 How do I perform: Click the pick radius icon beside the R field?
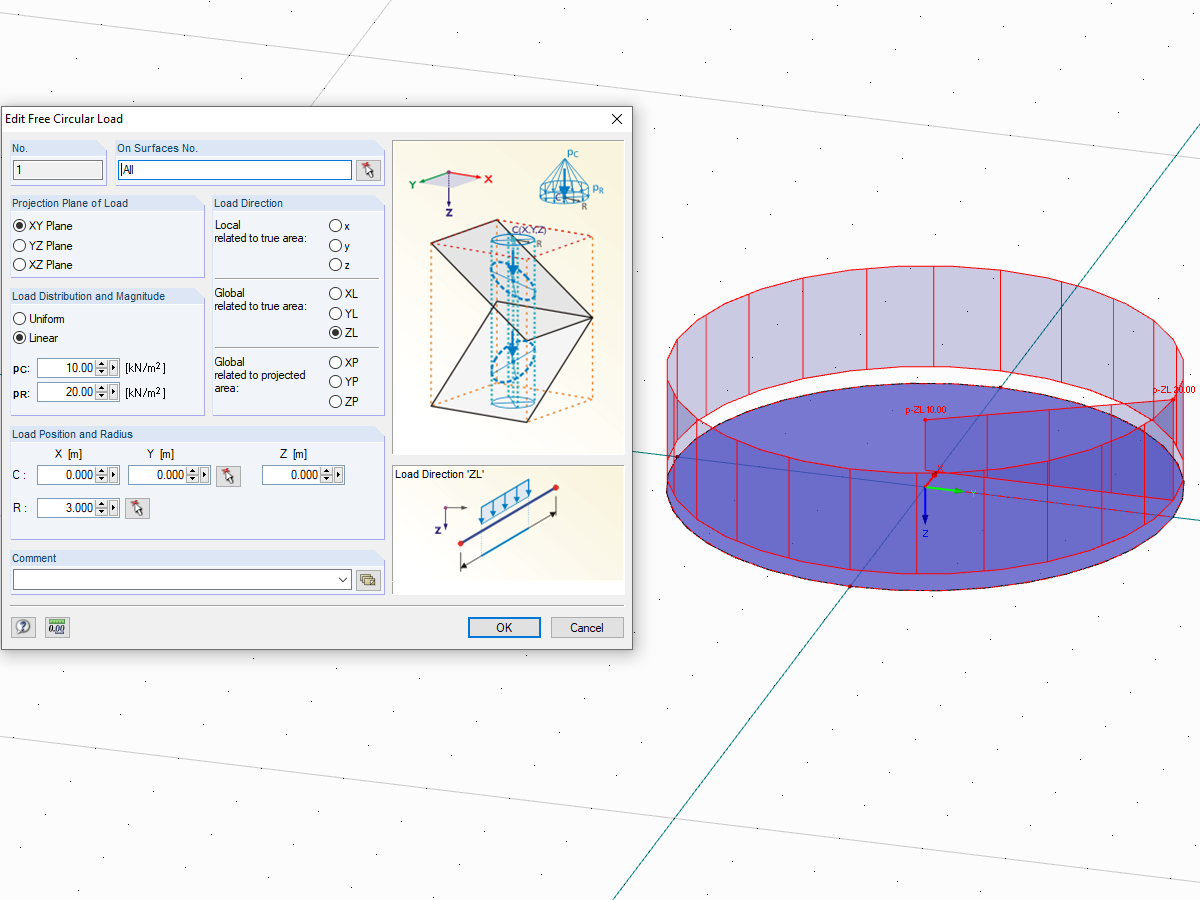[x=137, y=508]
